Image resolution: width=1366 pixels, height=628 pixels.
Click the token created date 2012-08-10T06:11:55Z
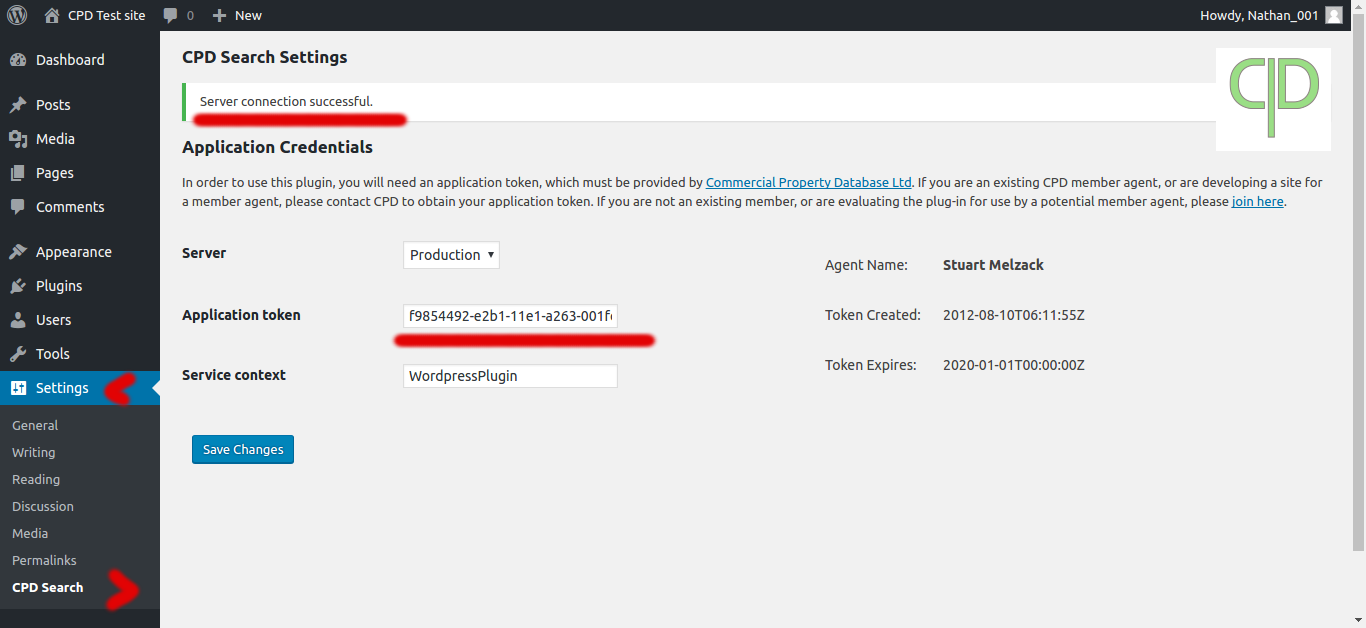coord(1014,315)
